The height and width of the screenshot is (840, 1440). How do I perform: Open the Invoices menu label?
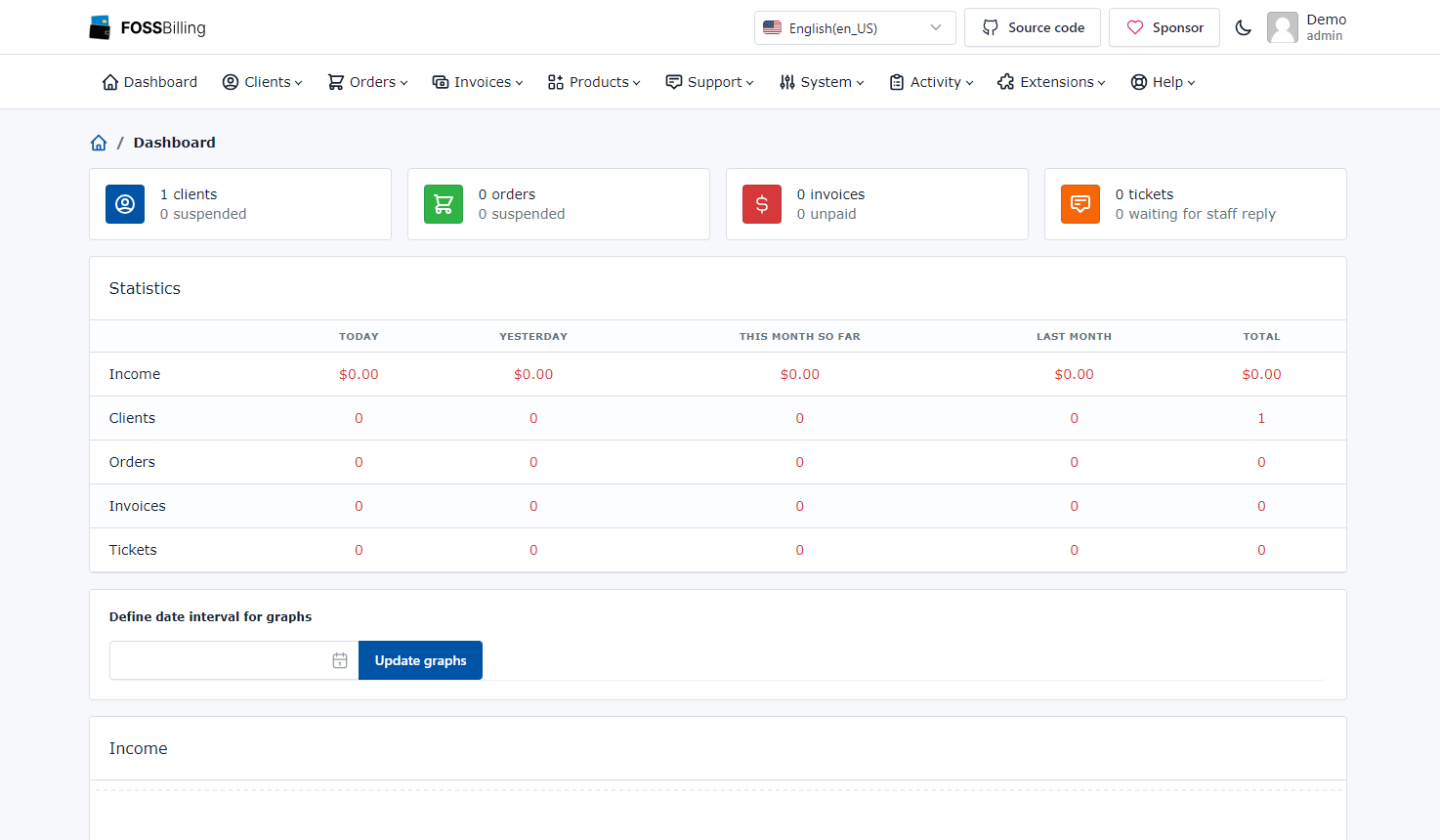483,82
